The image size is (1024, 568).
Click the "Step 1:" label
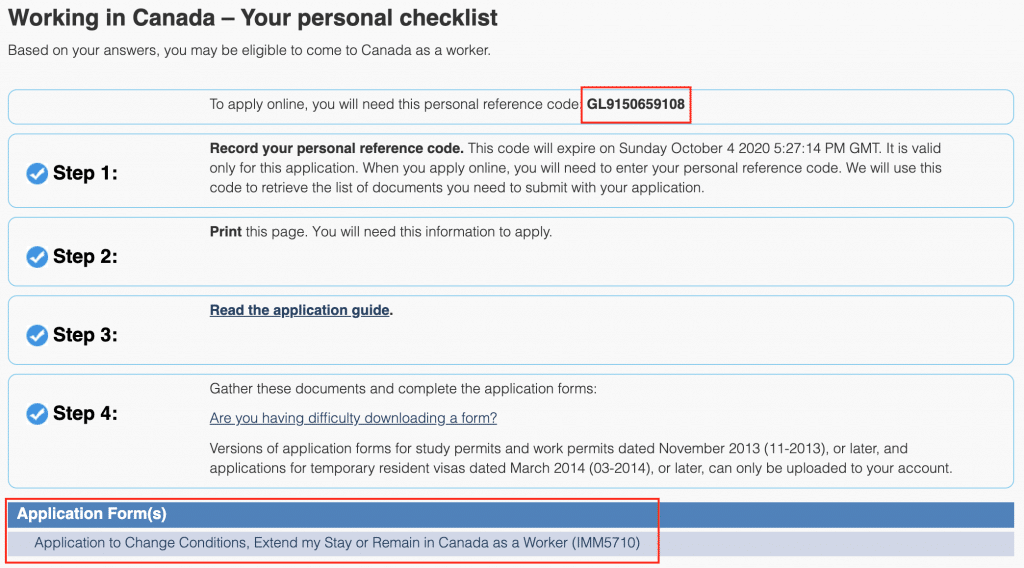(85, 174)
